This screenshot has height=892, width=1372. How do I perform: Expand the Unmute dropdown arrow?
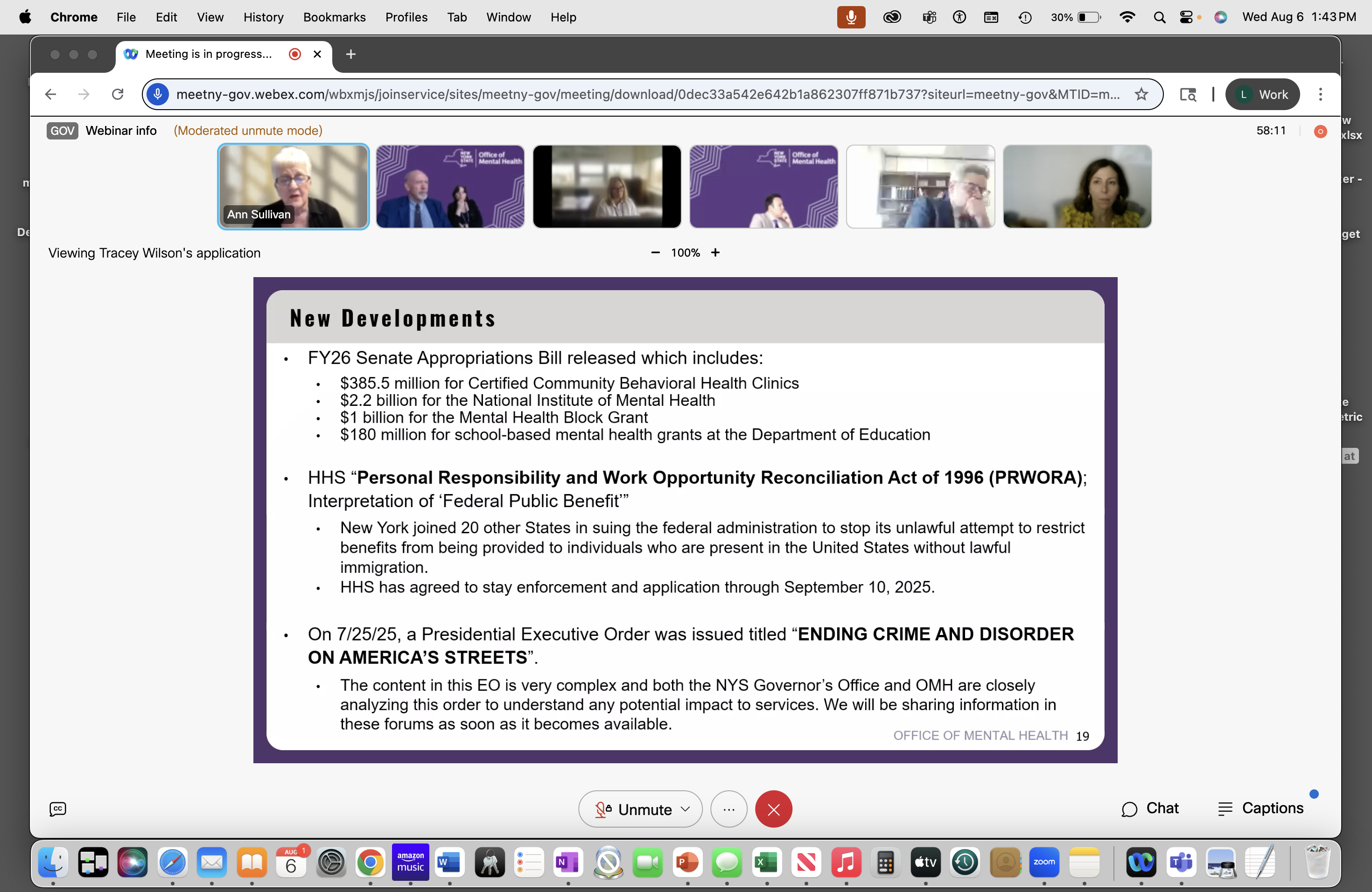[x=686, y=809]
